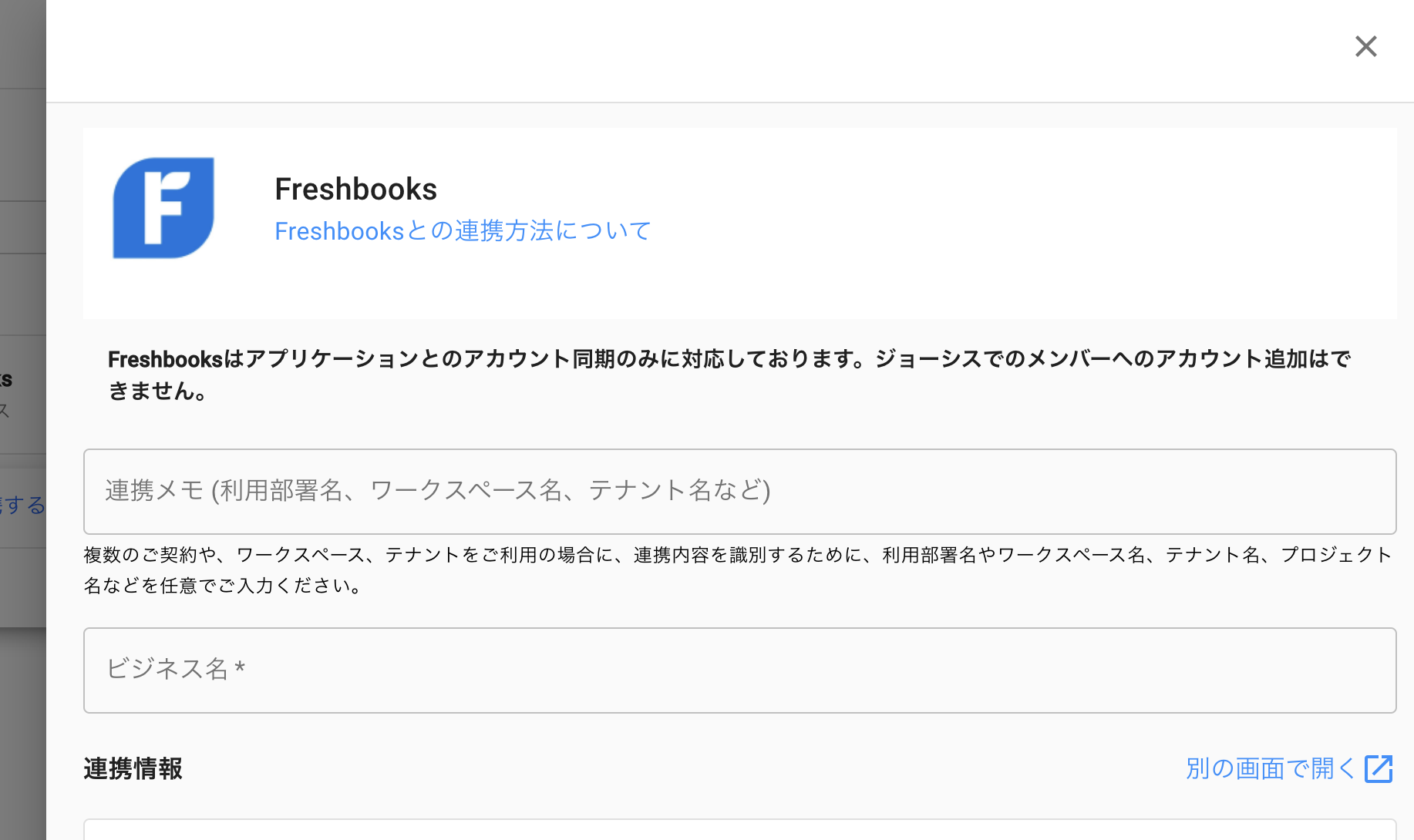Screen dimensions: 1414x840
Task: Click the 連携情報 section heading
Action: point(133,768)
